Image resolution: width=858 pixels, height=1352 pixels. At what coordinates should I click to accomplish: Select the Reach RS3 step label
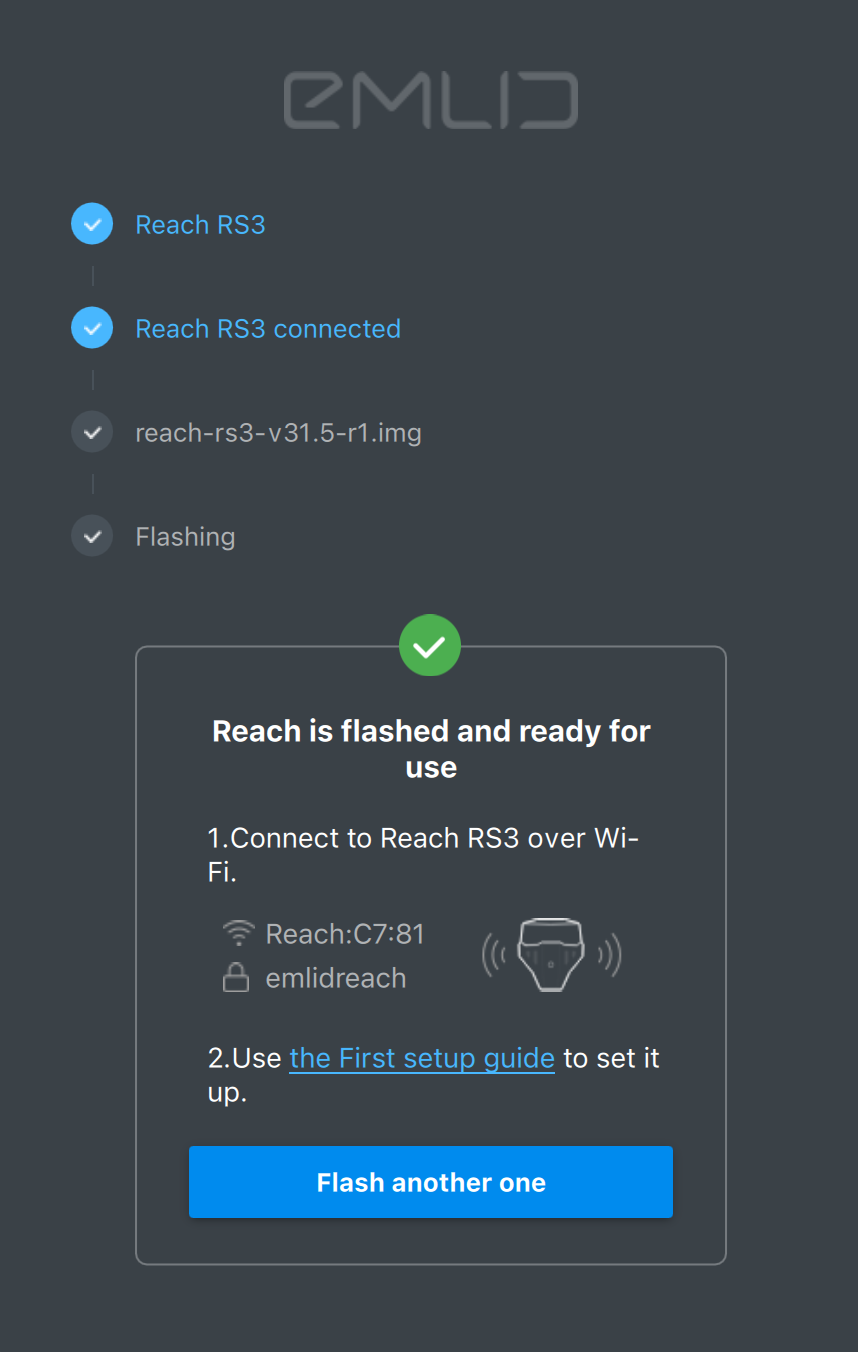click(x=200, y=224)
